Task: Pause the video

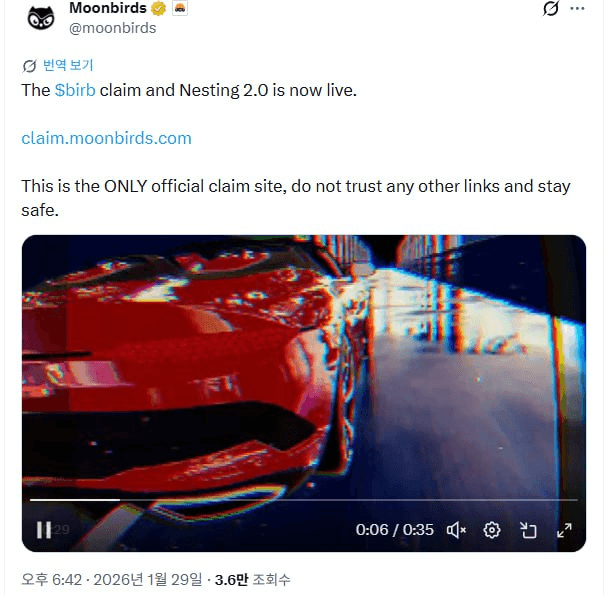Action: (x=44, y=530)
